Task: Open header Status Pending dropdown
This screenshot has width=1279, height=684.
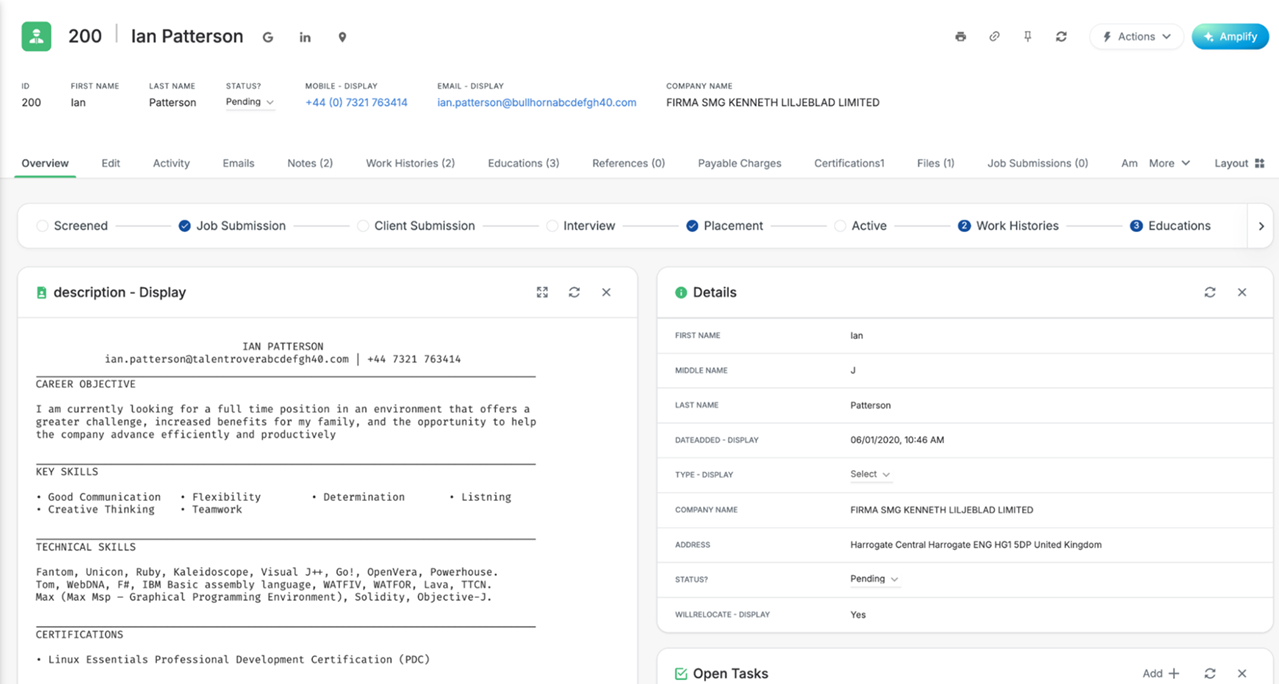Action: pyautogui.click(x=250, y=102)
